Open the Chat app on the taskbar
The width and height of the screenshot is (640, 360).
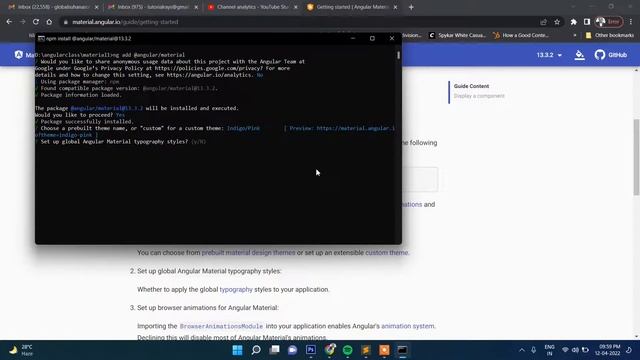pyautogui.click(x=293, y=350)
